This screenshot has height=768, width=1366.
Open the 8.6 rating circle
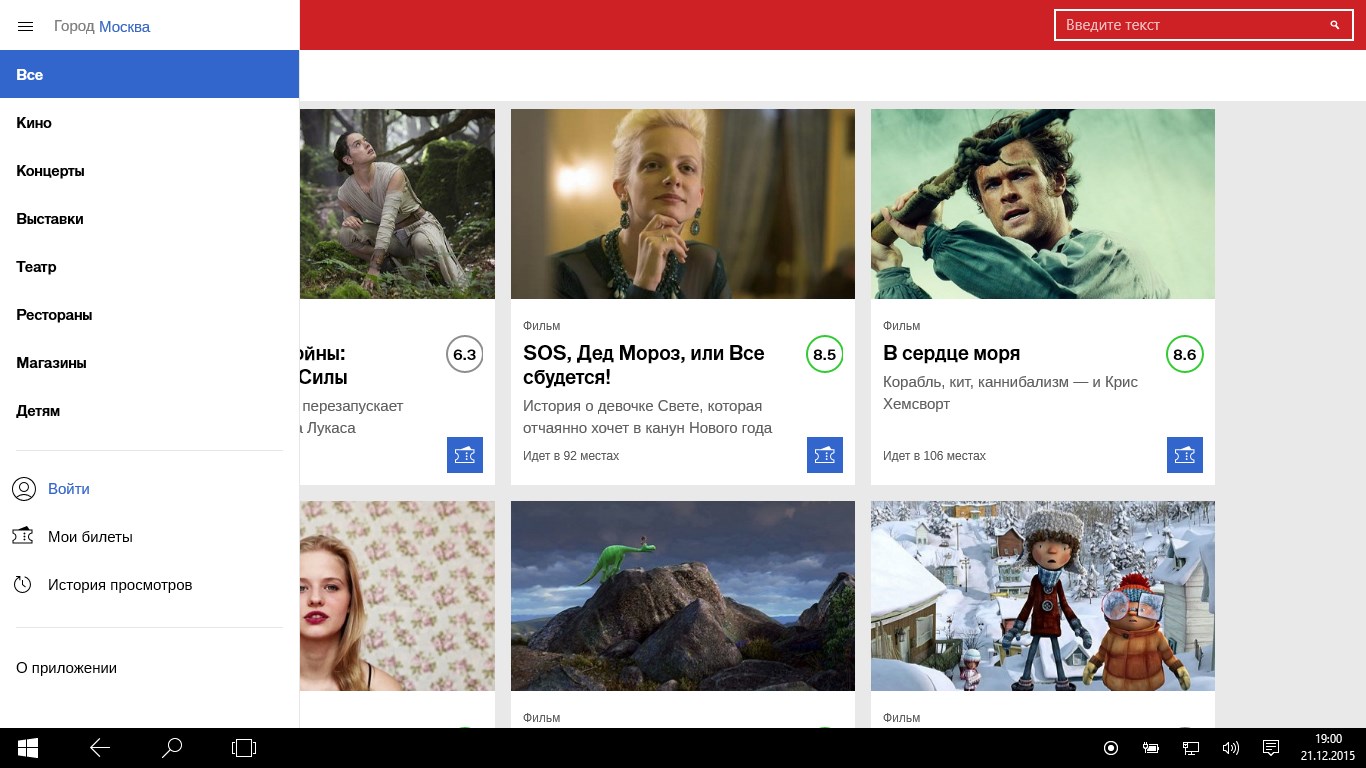(x=1185, y=354)
